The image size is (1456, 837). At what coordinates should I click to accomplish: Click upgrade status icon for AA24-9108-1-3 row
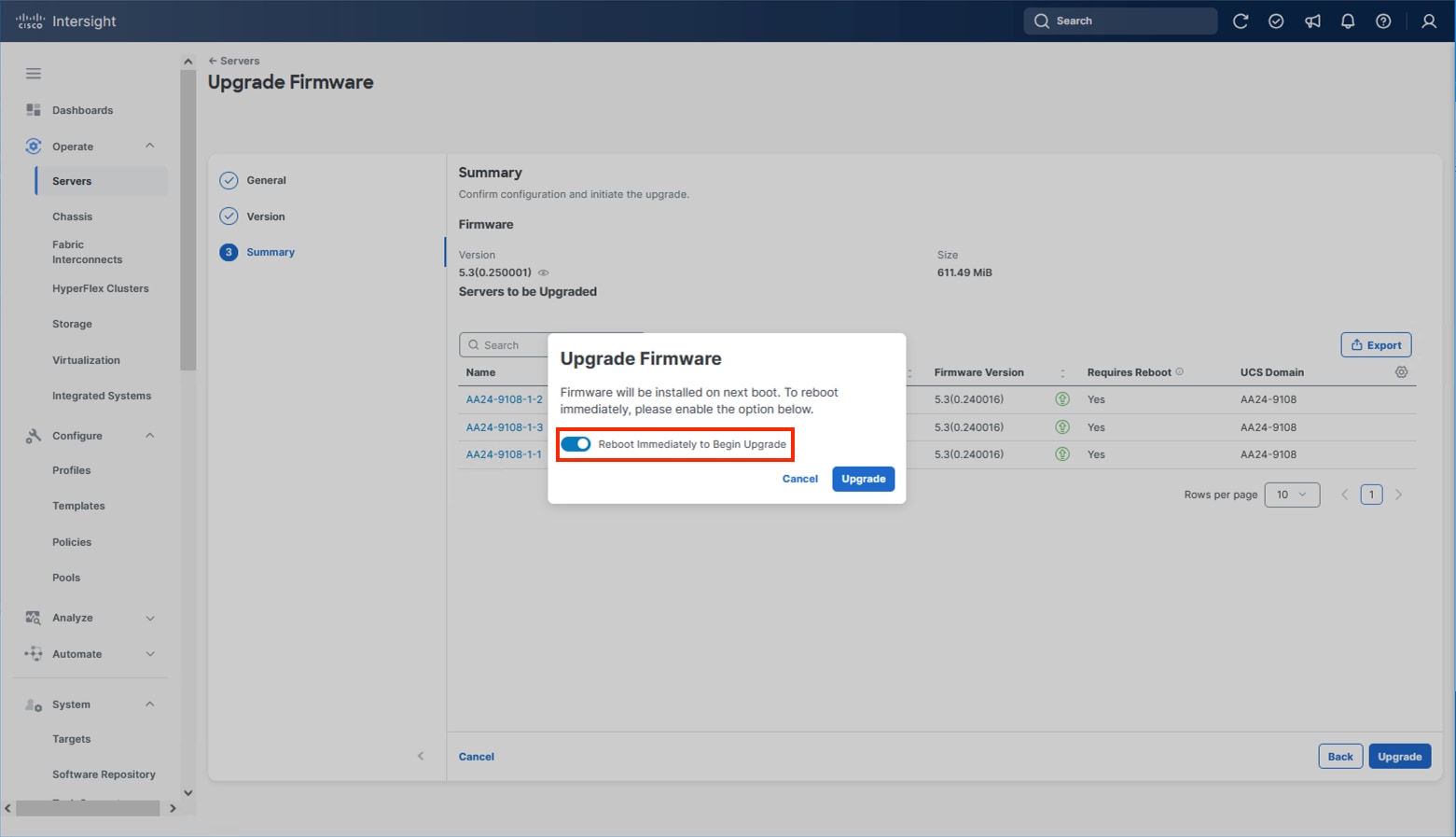pos(1062,427)
